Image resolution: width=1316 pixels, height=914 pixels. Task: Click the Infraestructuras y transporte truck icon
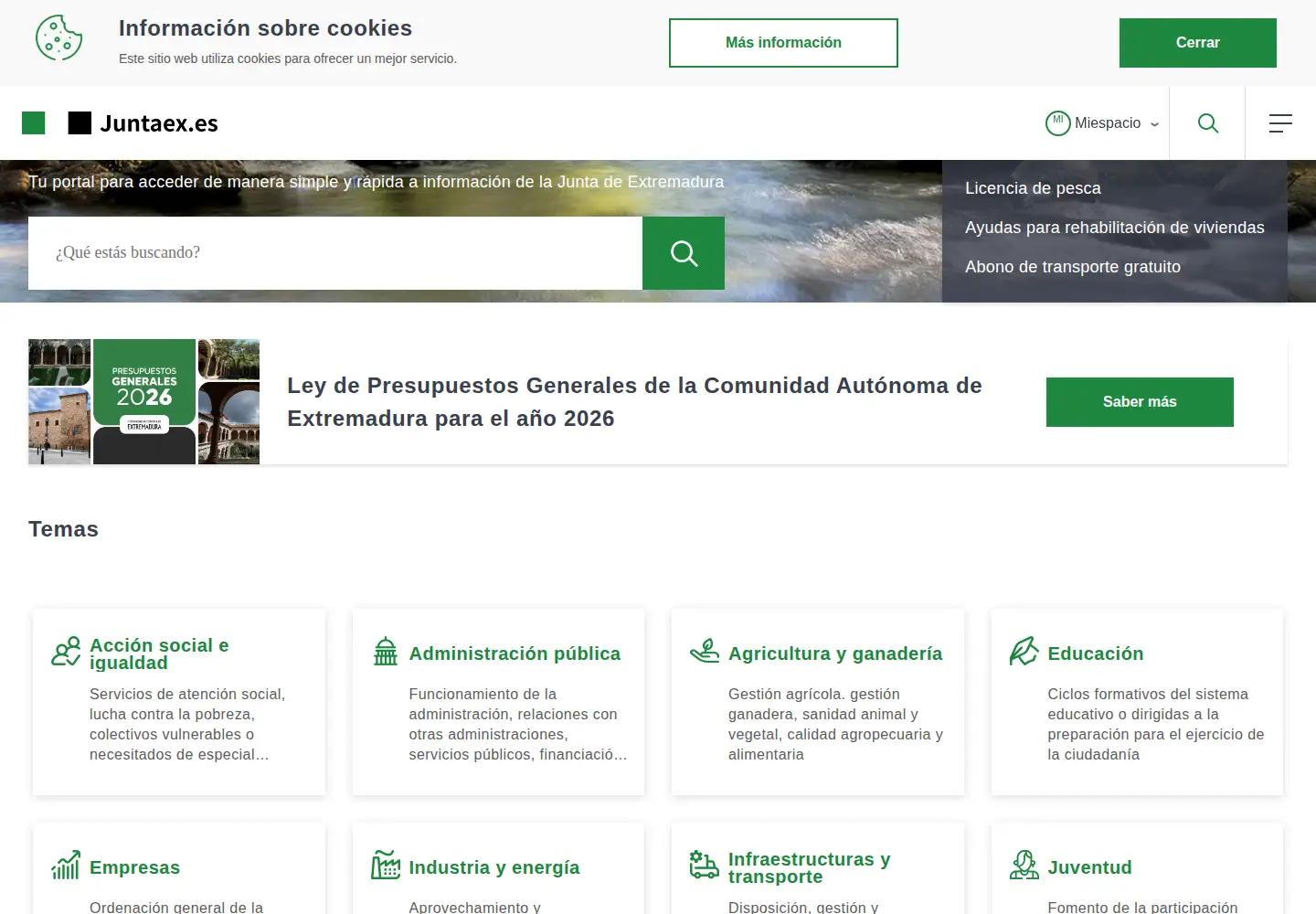coord(705,865)
